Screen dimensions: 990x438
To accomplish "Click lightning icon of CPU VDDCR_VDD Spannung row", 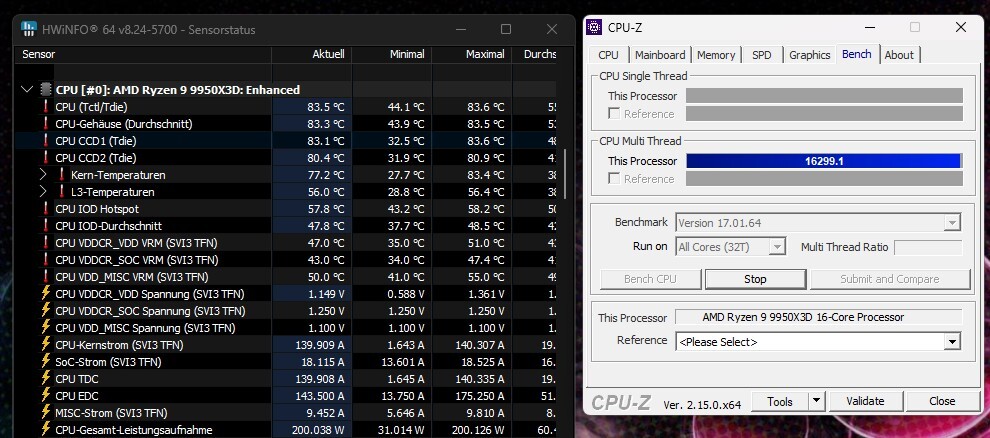I will 45,293.
